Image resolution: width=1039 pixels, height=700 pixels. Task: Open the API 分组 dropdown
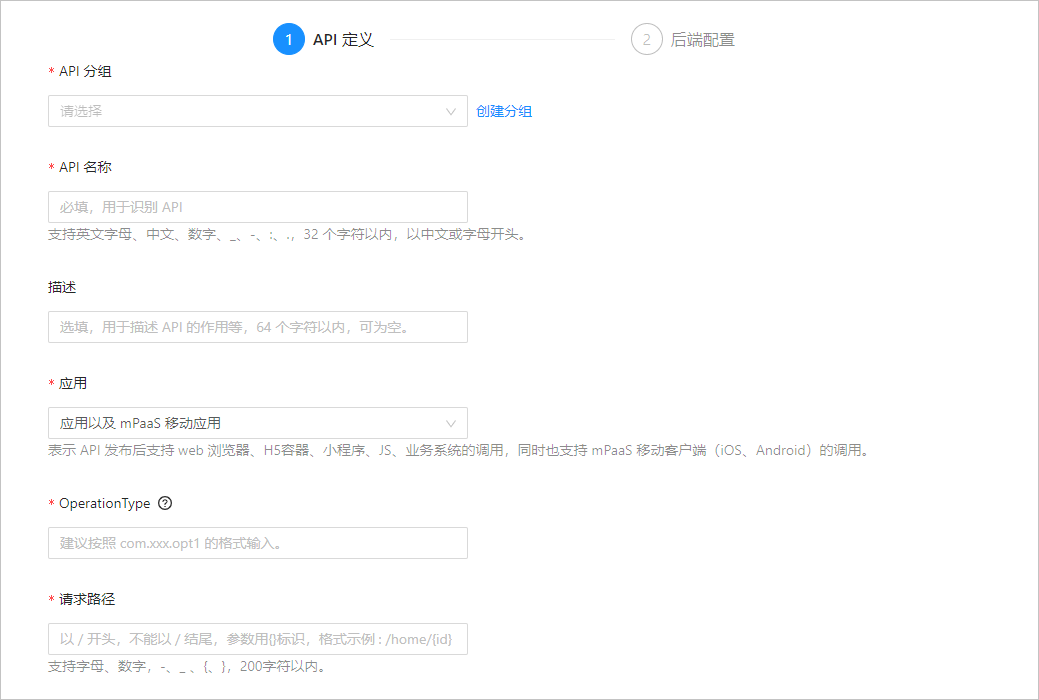[x=258, y=111]
